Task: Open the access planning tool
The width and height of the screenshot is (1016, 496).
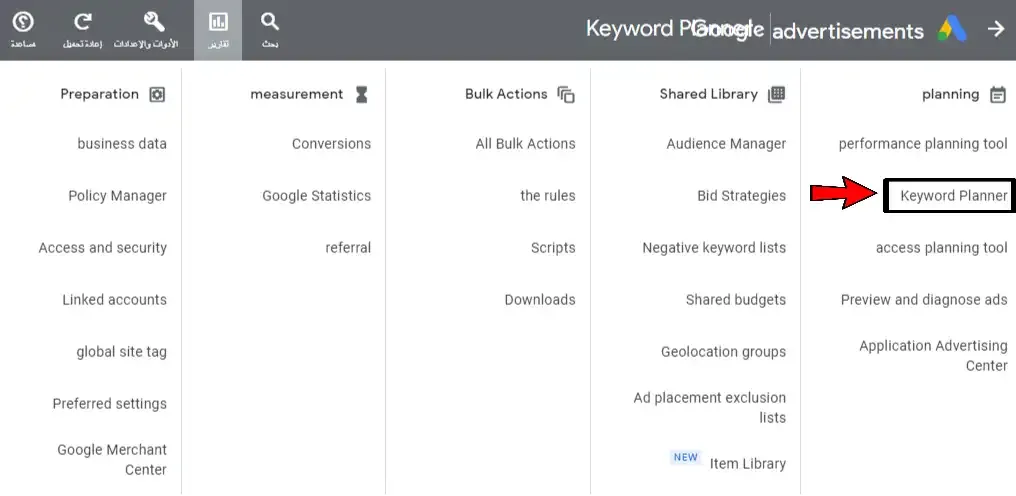Action: [941, 248]
